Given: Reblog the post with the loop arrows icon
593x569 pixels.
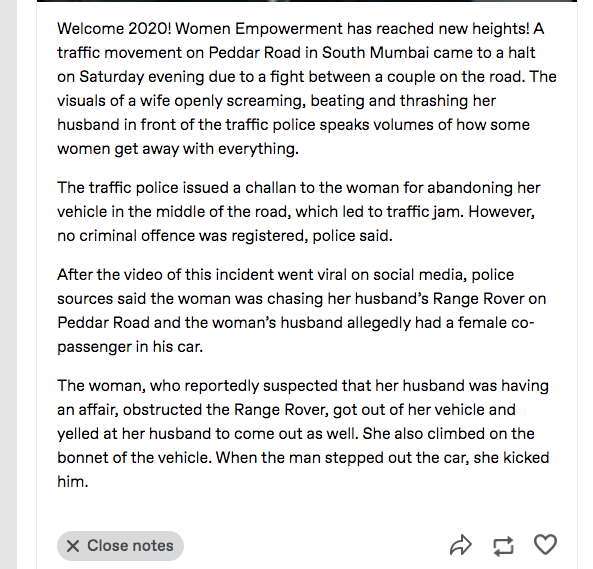Looking at the screenshot, I should coord(503,546).
